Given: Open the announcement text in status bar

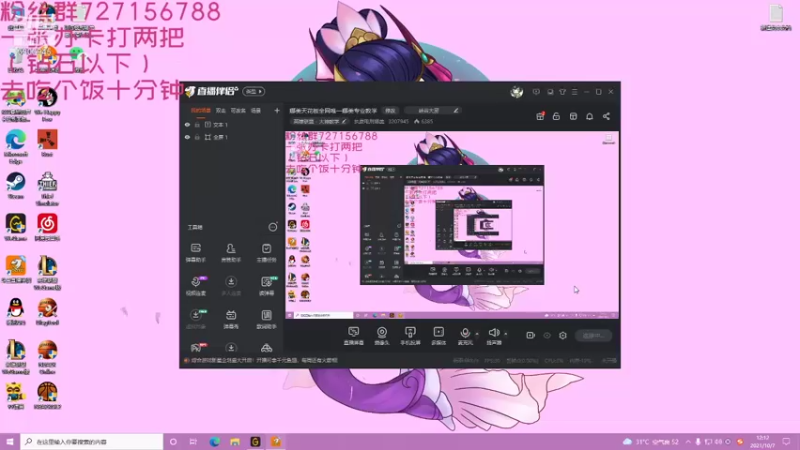Looking at the screenshot, I should [x=264, y=360].
